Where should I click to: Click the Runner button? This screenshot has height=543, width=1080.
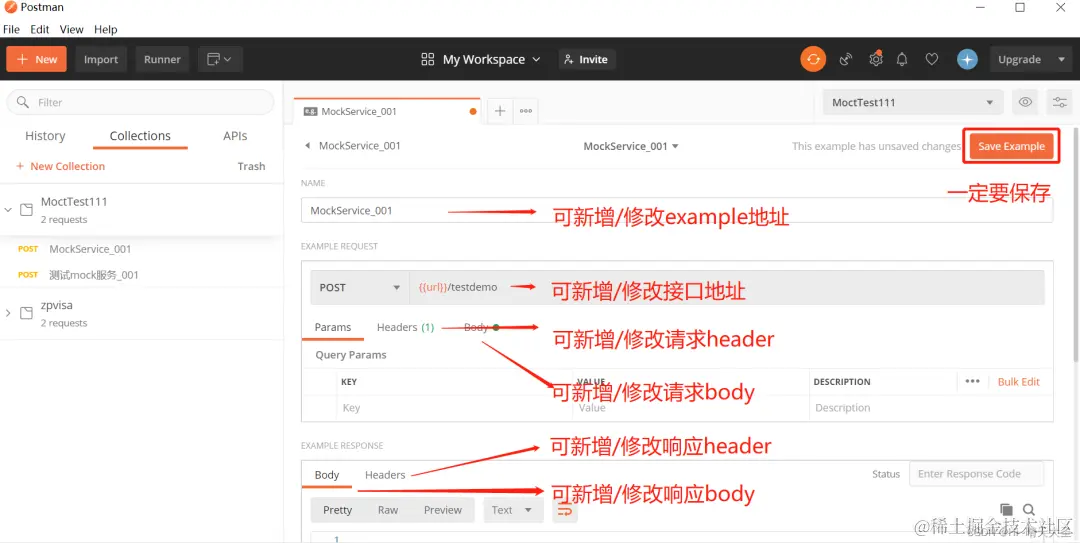coord(162,59)
